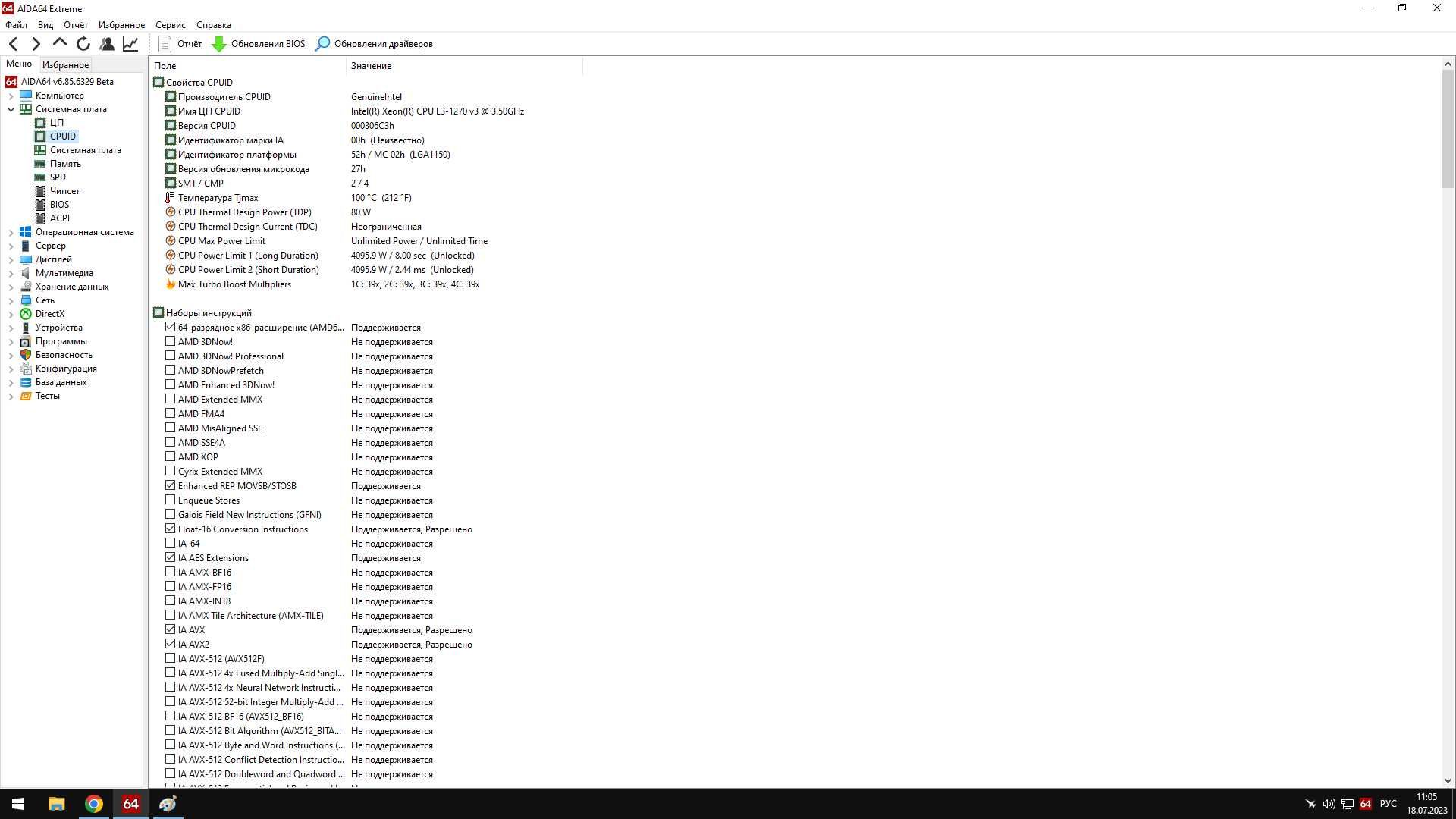The width and height of the screenshot is (1456, 819).
Task: Refresh the page with the circular arrow icon
Action: [83, 44]
